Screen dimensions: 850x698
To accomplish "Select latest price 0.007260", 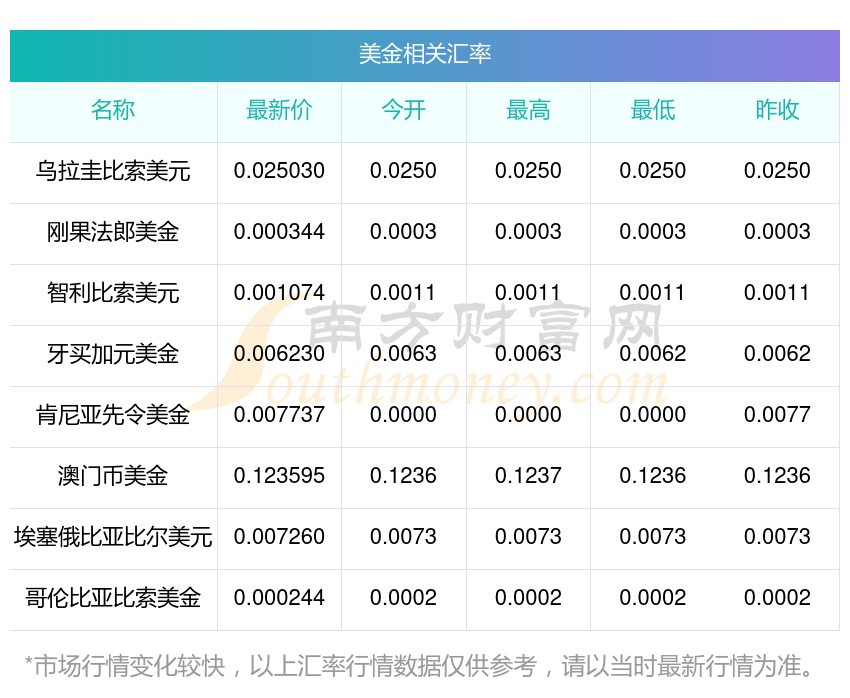I will (x=279, y=537).
